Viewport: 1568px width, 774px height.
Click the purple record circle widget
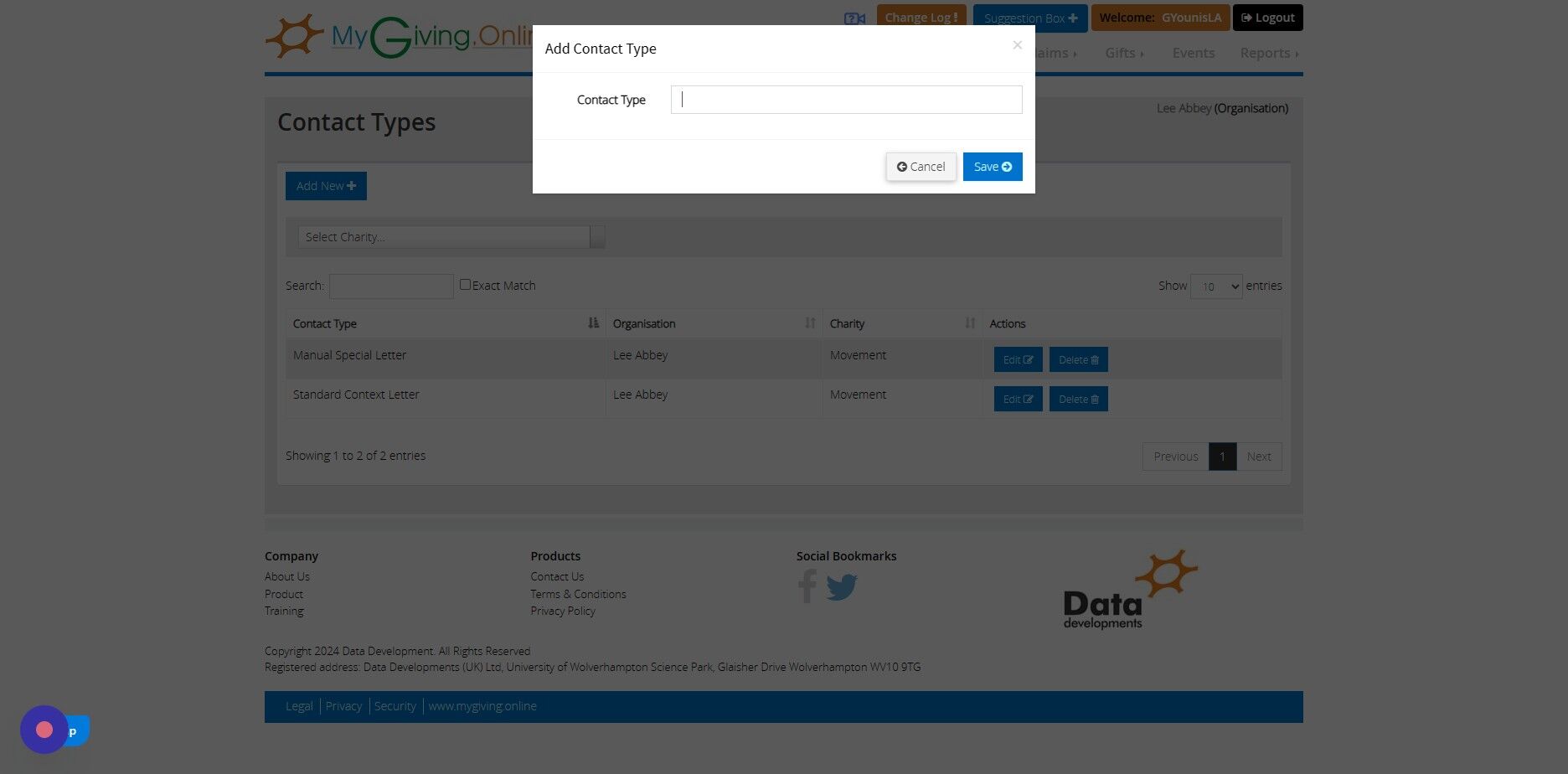44,730
